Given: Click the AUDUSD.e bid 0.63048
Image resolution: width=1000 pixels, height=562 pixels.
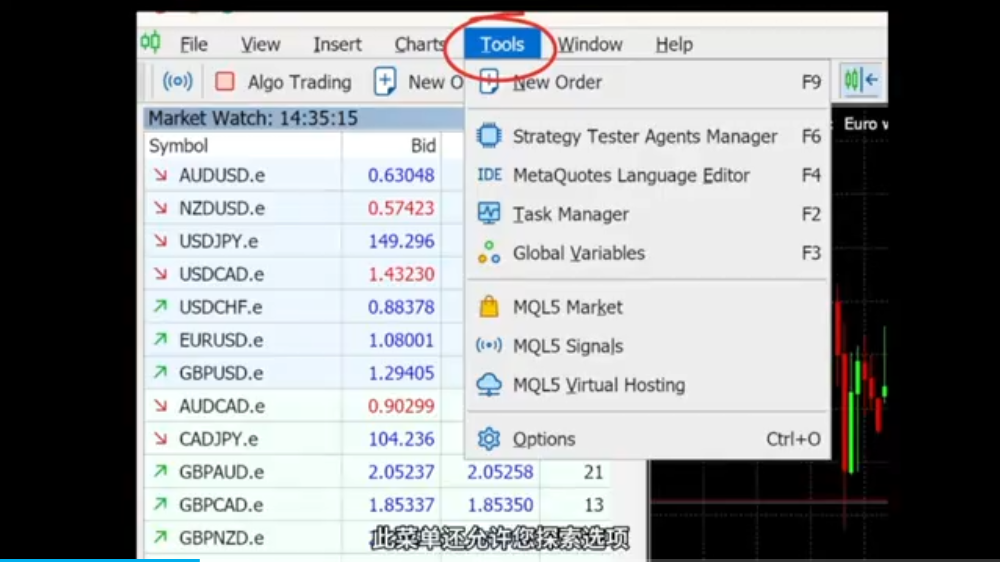Looking at the screenshot, I should [401, 175].
